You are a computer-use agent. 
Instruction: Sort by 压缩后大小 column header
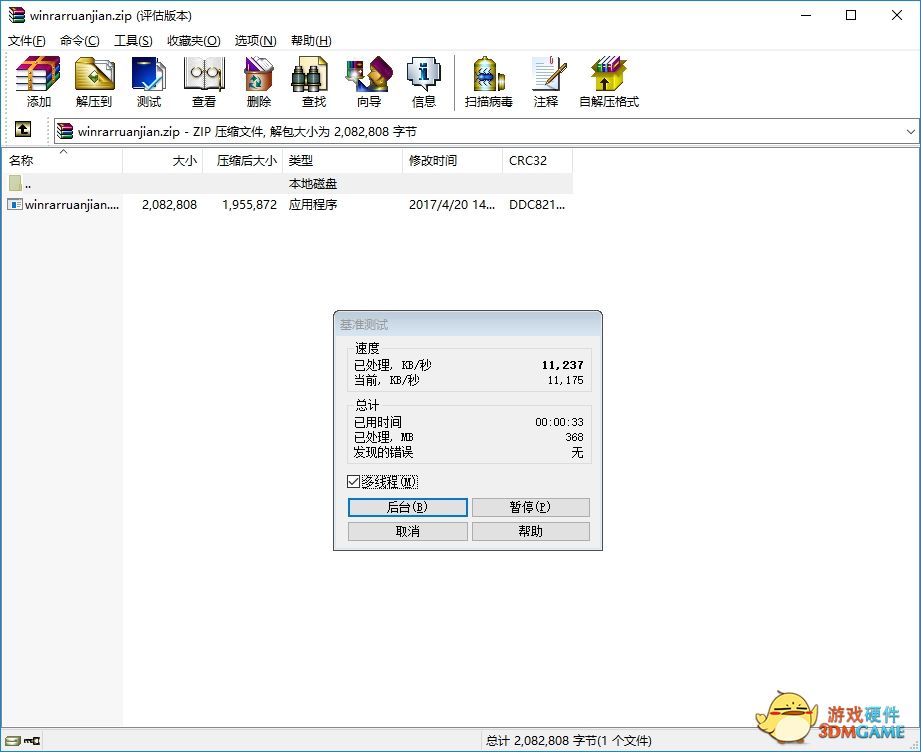coord(243,160)
